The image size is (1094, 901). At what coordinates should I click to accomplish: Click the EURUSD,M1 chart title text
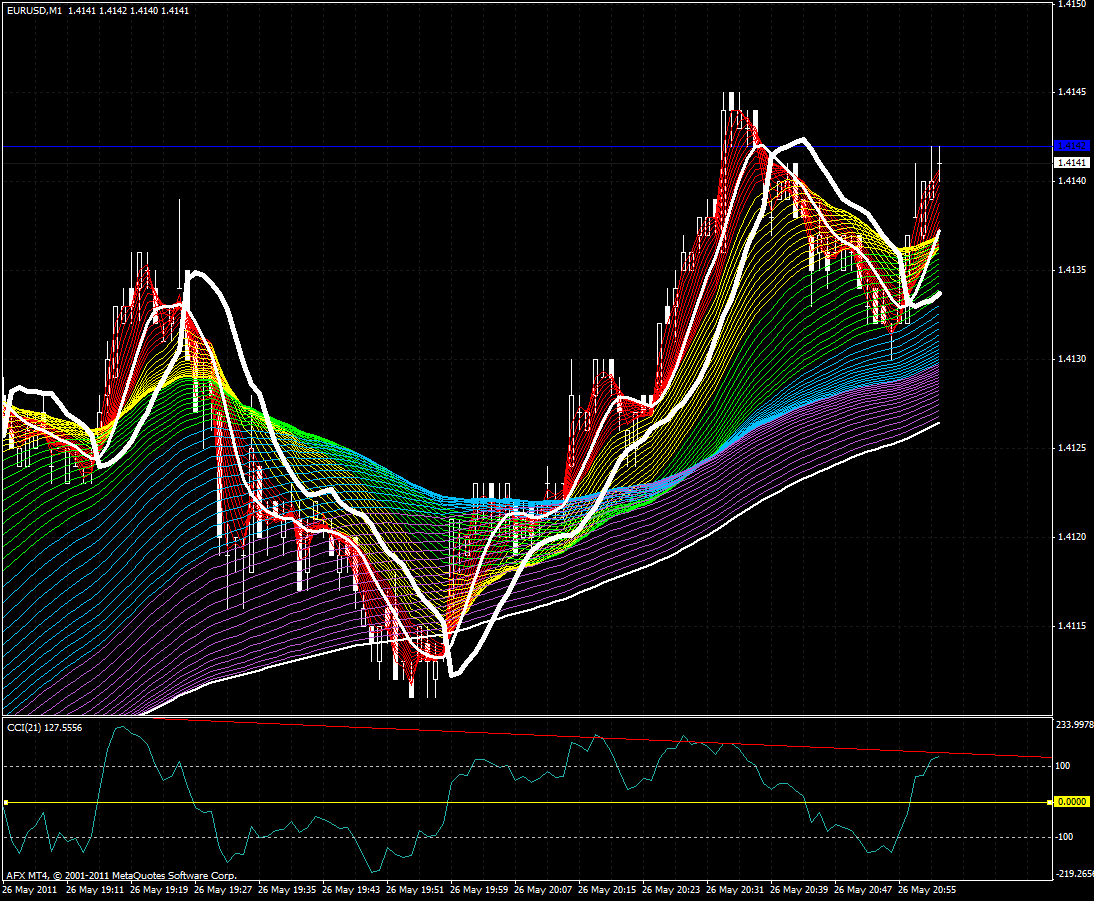pyautogui.click(x=34, y=10)
